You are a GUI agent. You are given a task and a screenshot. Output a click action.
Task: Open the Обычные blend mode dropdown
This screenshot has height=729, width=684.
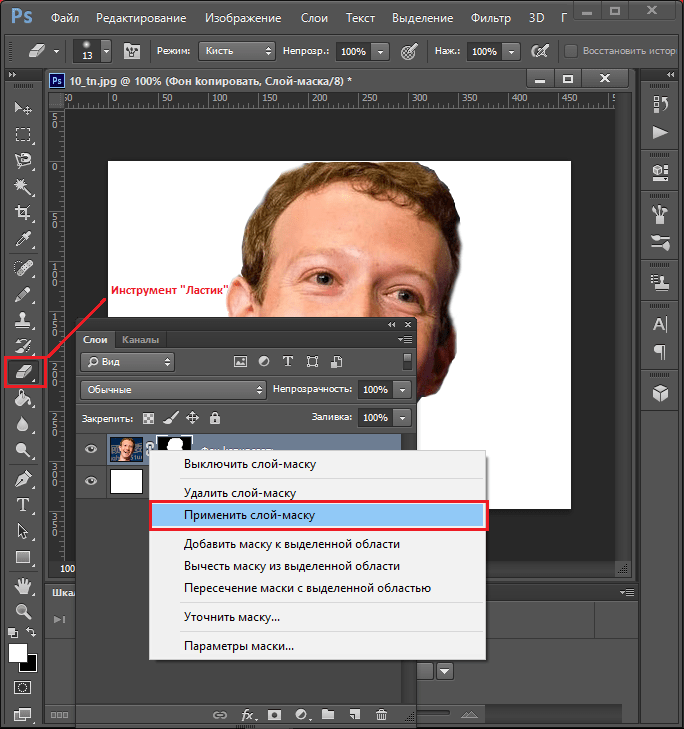coord(173,390)
